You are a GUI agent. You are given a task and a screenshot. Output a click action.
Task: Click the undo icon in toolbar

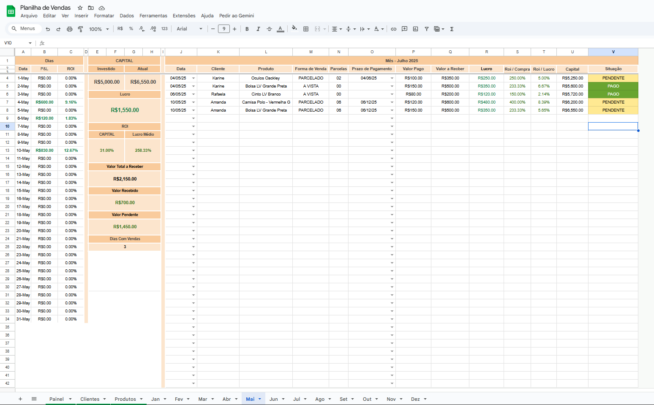point(47,29)
